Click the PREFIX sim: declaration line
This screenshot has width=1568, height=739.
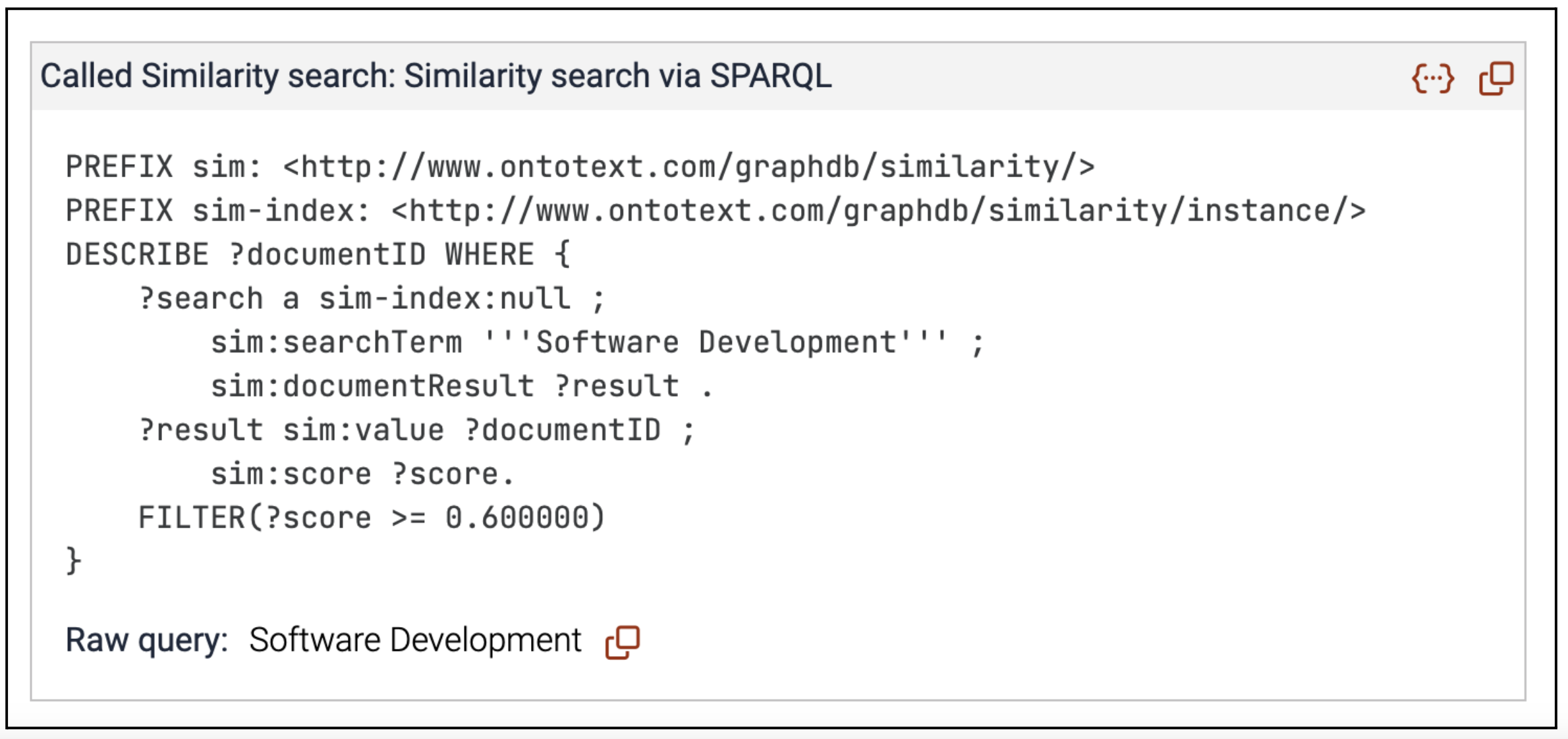point(580,167)
